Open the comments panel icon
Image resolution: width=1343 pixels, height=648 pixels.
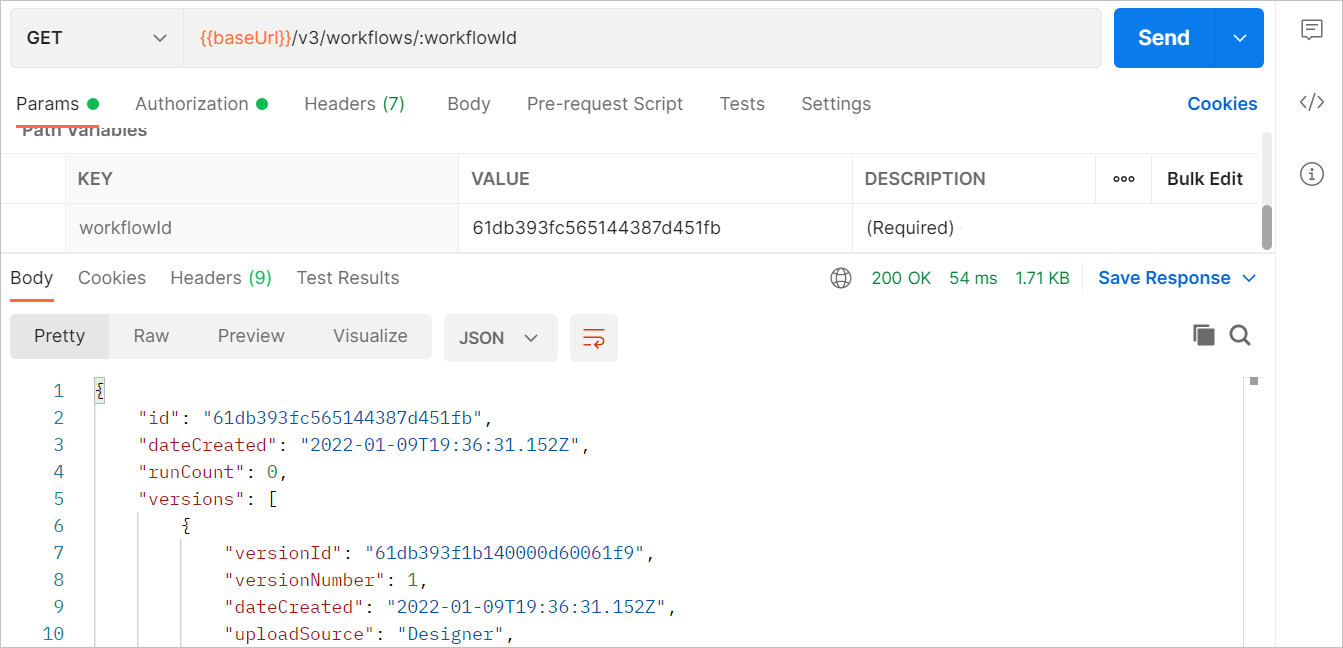point(1311,30)
